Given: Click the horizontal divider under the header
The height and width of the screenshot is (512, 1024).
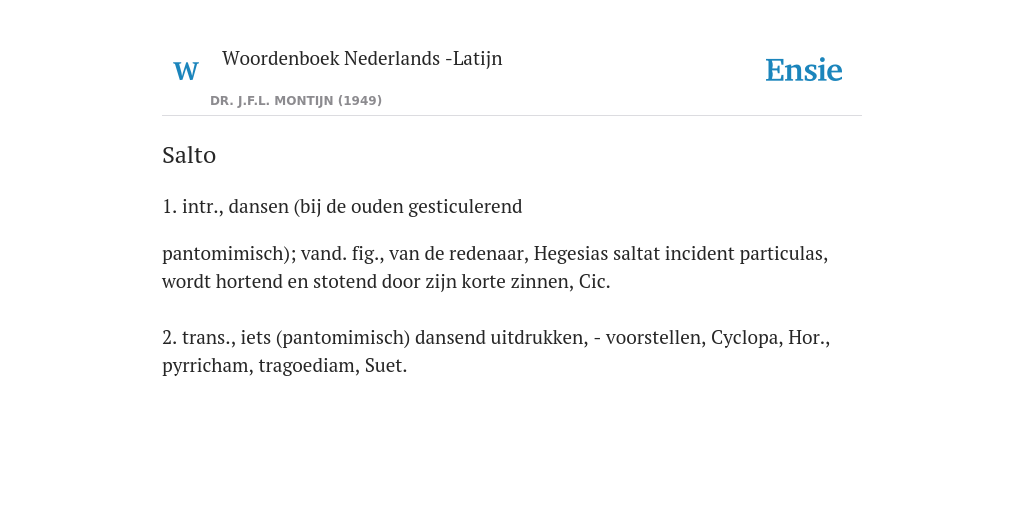Looking at the screenshot, I should click(512, 116).
